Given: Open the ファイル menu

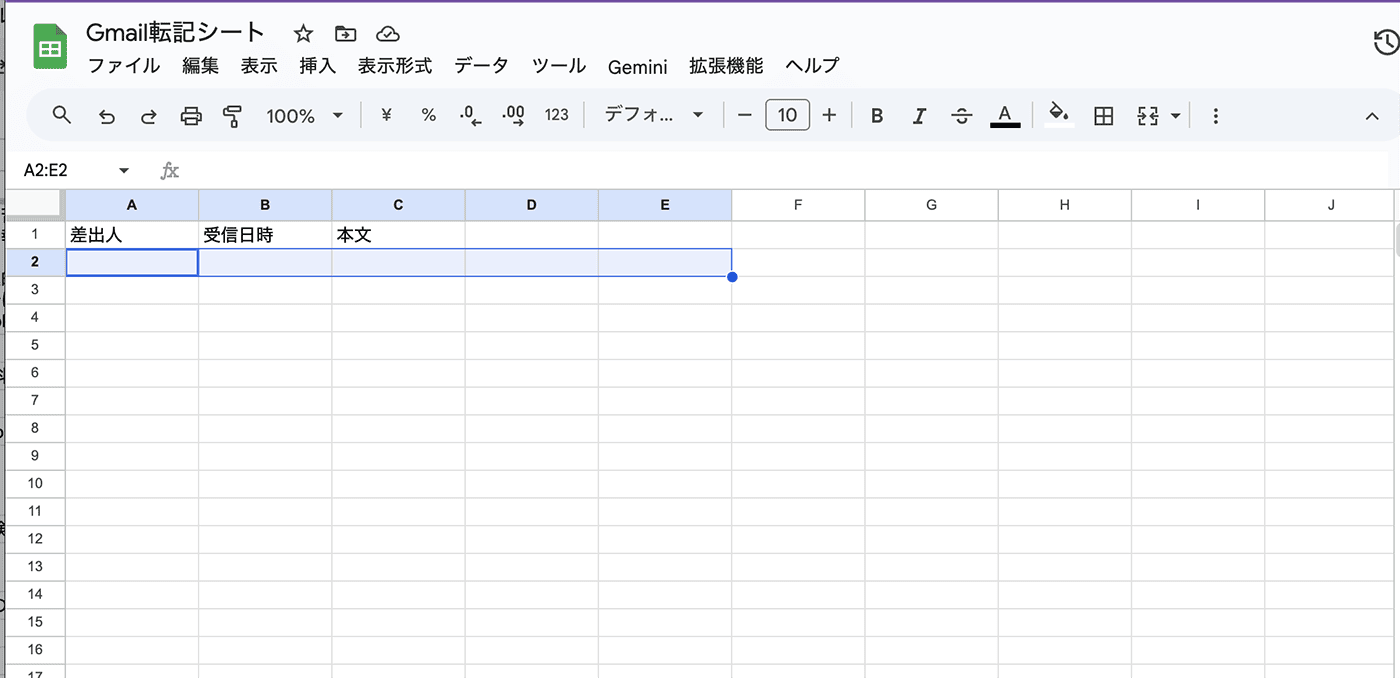Looking at the screenshot, I should pos(124,66).
